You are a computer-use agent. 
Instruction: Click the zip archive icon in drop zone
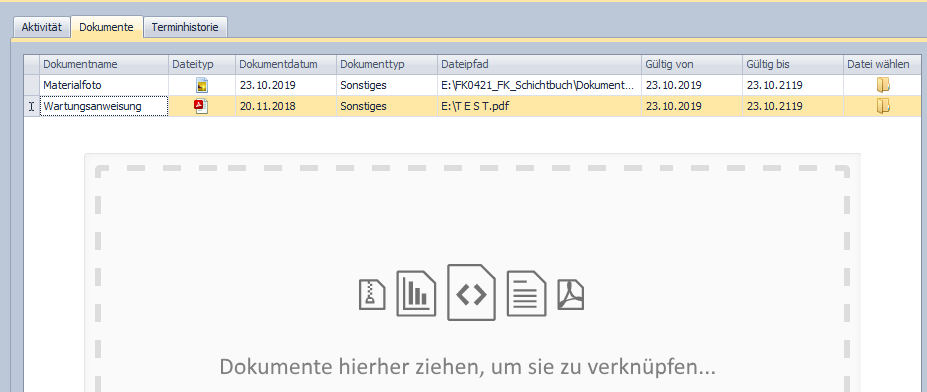pos(372,294)
